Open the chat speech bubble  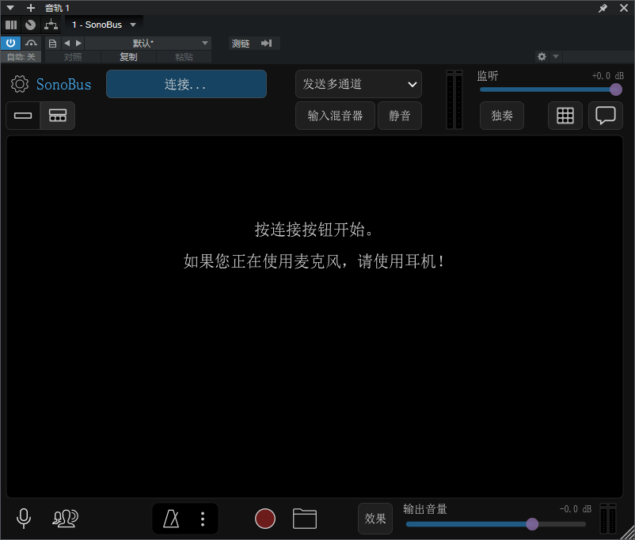click(605, 115)
